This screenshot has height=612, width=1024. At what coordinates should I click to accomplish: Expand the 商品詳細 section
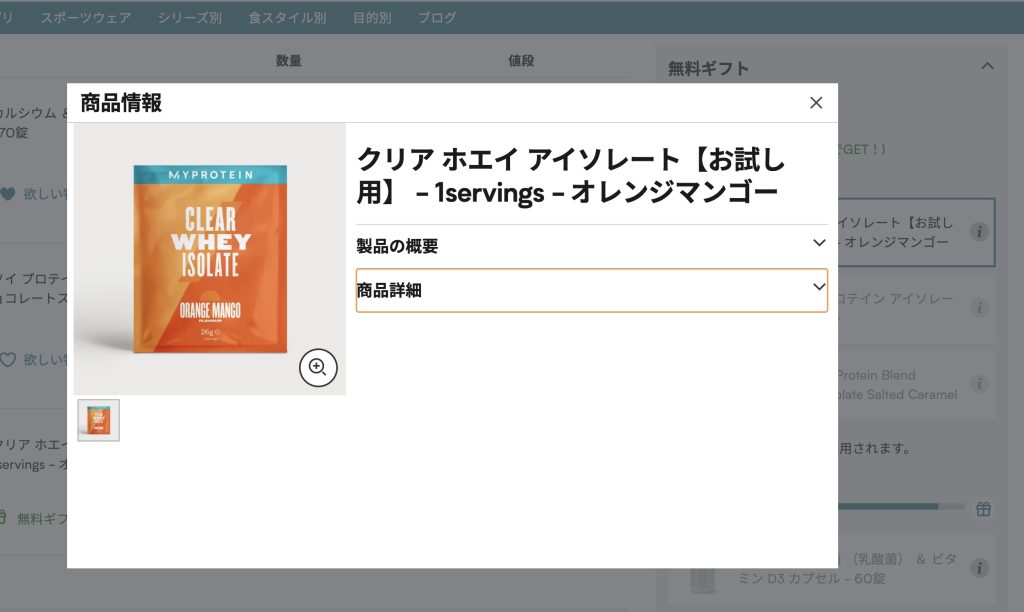[x=591, y=290]
